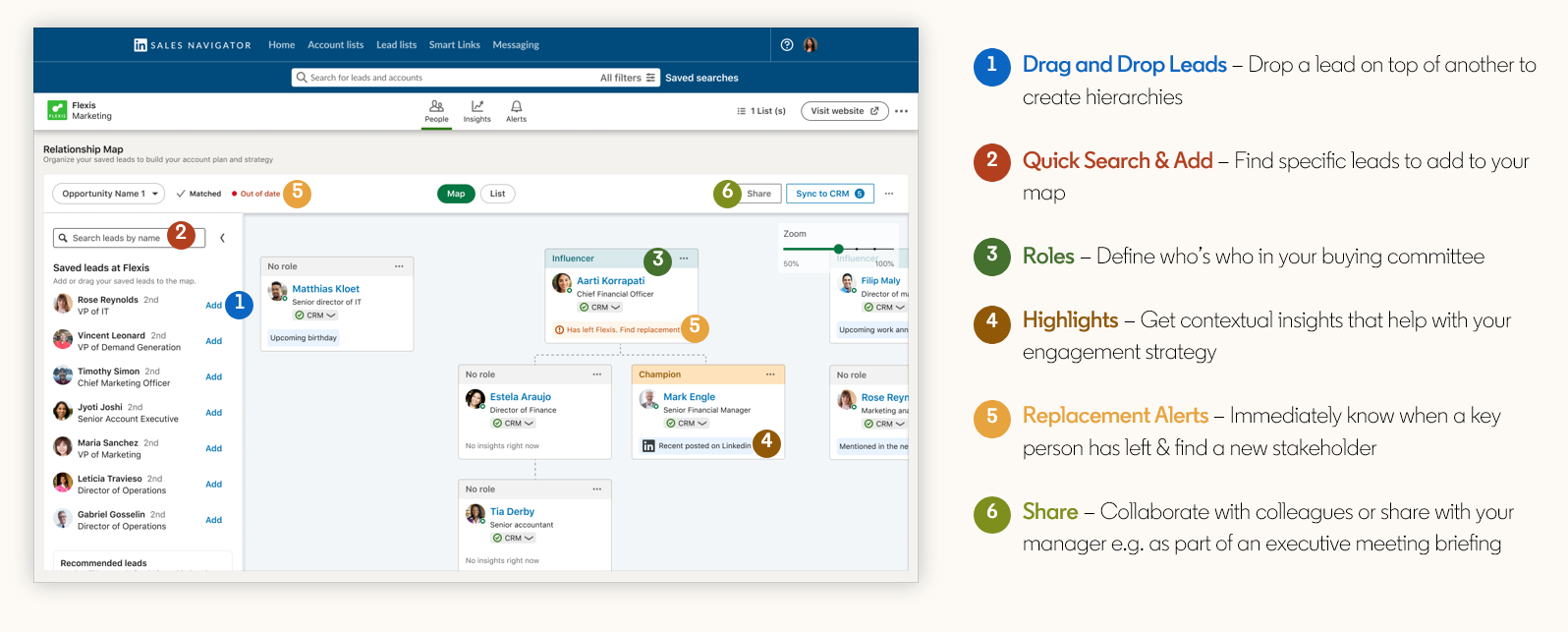This screenshot has height=632, width=1568.
Task: Toggle the Out of date filter
Action: [256, 194]
